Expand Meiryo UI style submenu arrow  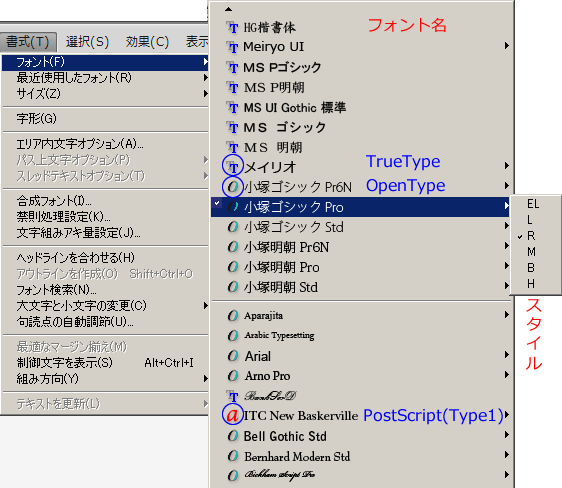click(506, 46)
